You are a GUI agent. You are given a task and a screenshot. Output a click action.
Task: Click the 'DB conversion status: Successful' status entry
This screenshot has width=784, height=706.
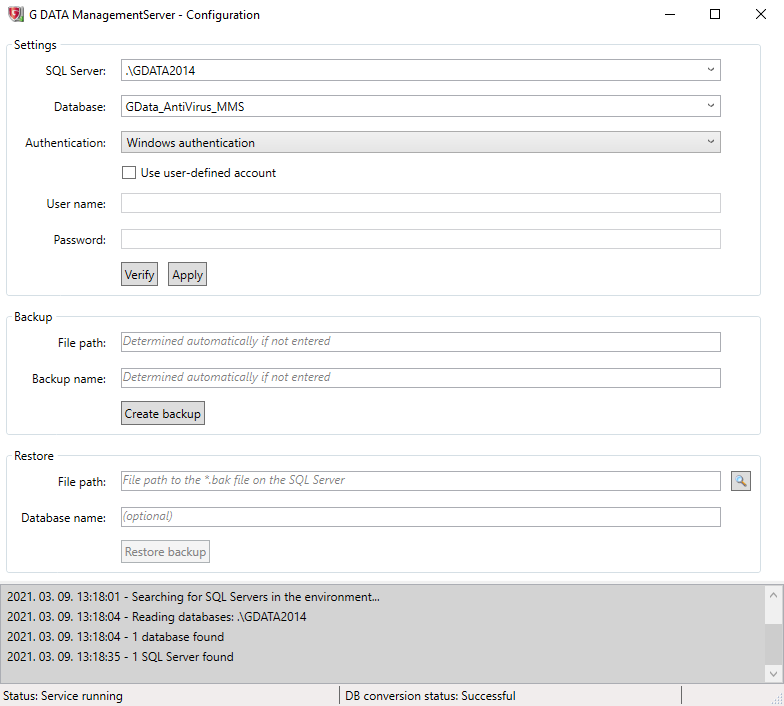click(x=430, y=696)
